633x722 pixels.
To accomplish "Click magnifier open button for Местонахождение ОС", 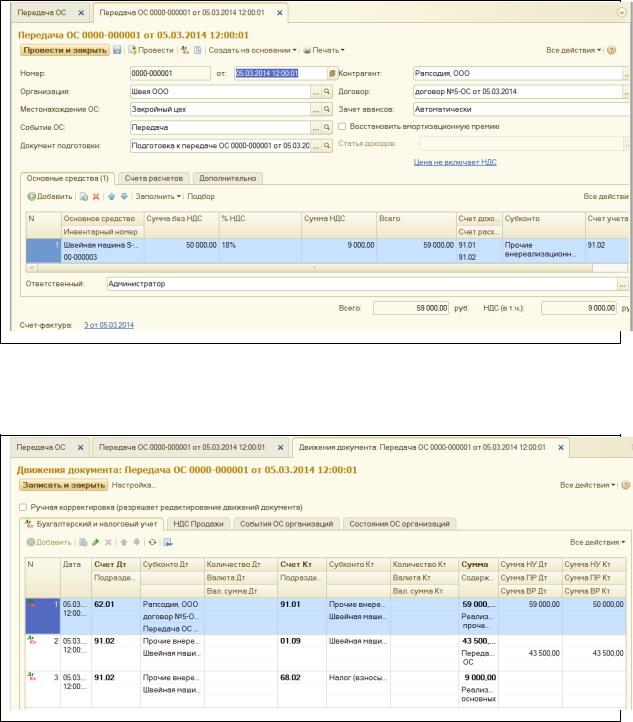I will pos(326,110).
